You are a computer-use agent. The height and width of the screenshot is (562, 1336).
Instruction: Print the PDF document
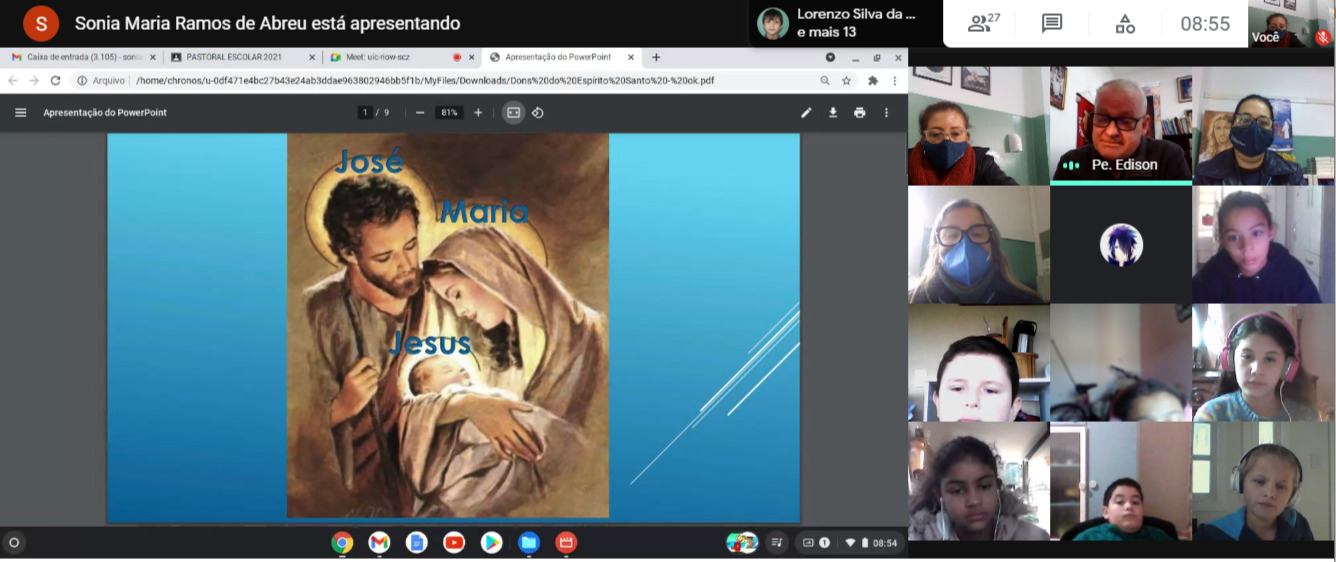click(x=859, y=113)
